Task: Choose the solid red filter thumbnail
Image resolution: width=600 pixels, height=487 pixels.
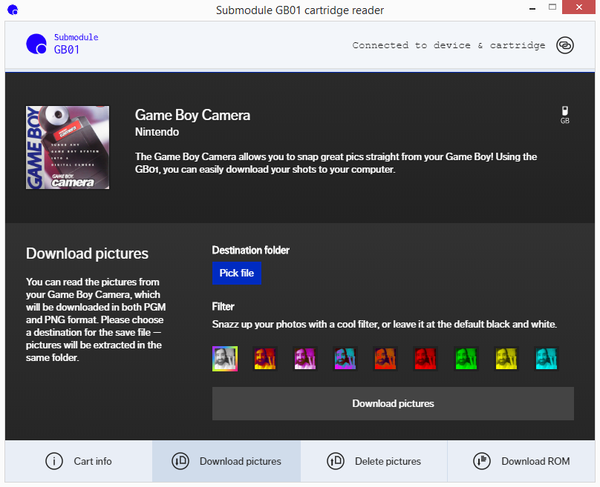Action: [426, 358]
